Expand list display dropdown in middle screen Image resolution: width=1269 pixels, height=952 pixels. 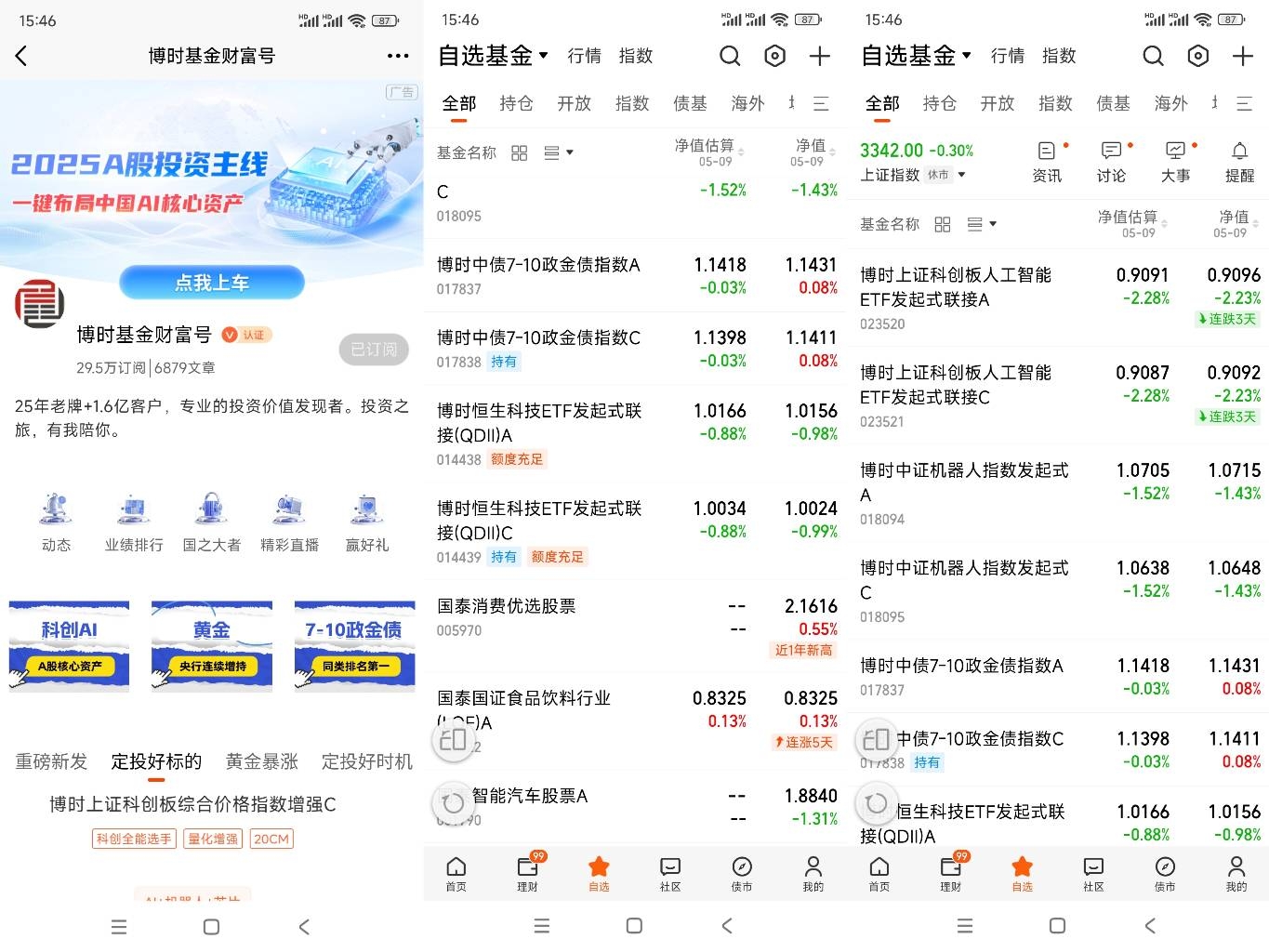558,152
